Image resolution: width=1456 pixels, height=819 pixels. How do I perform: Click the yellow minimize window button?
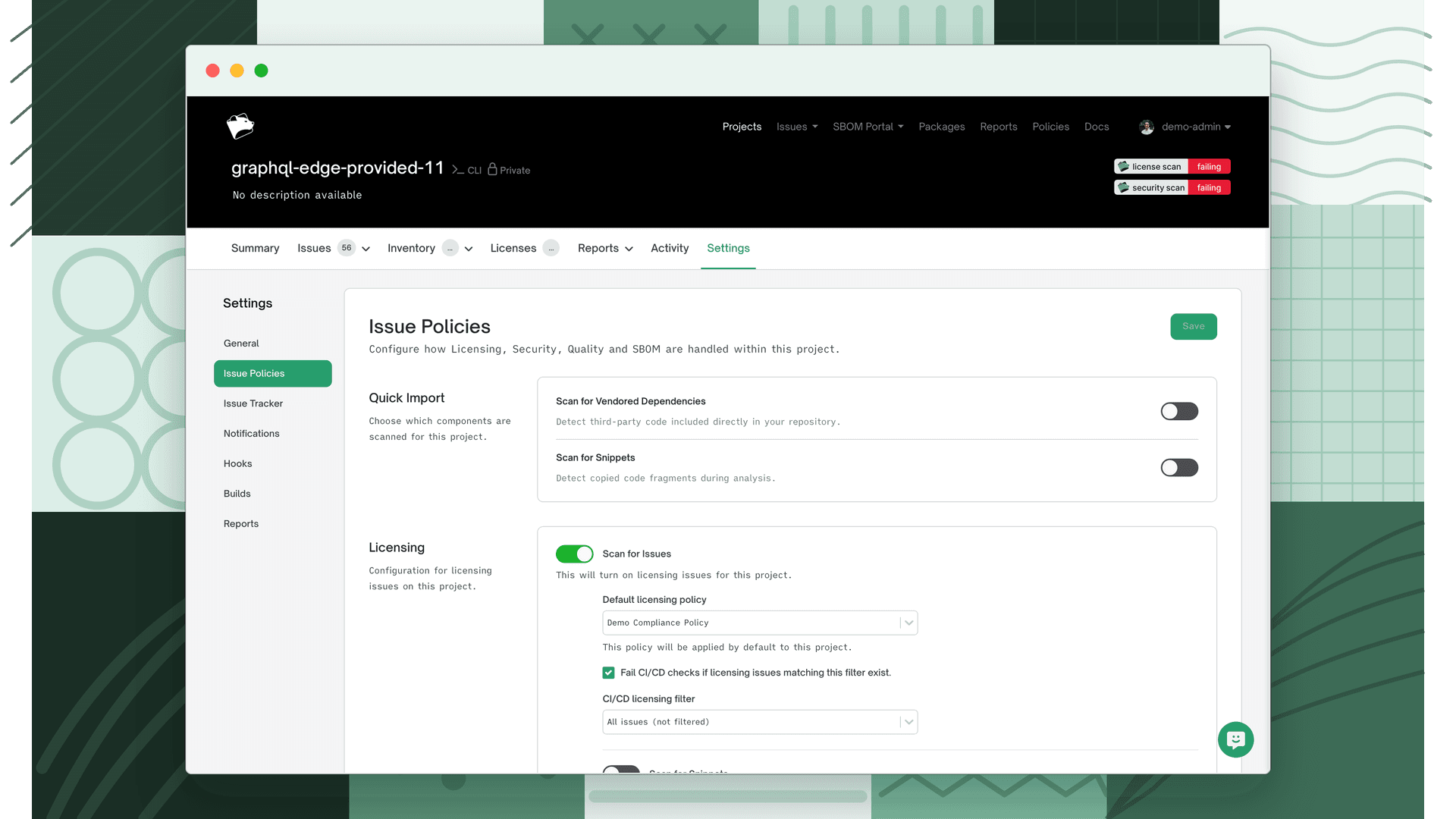coord(237,71)
